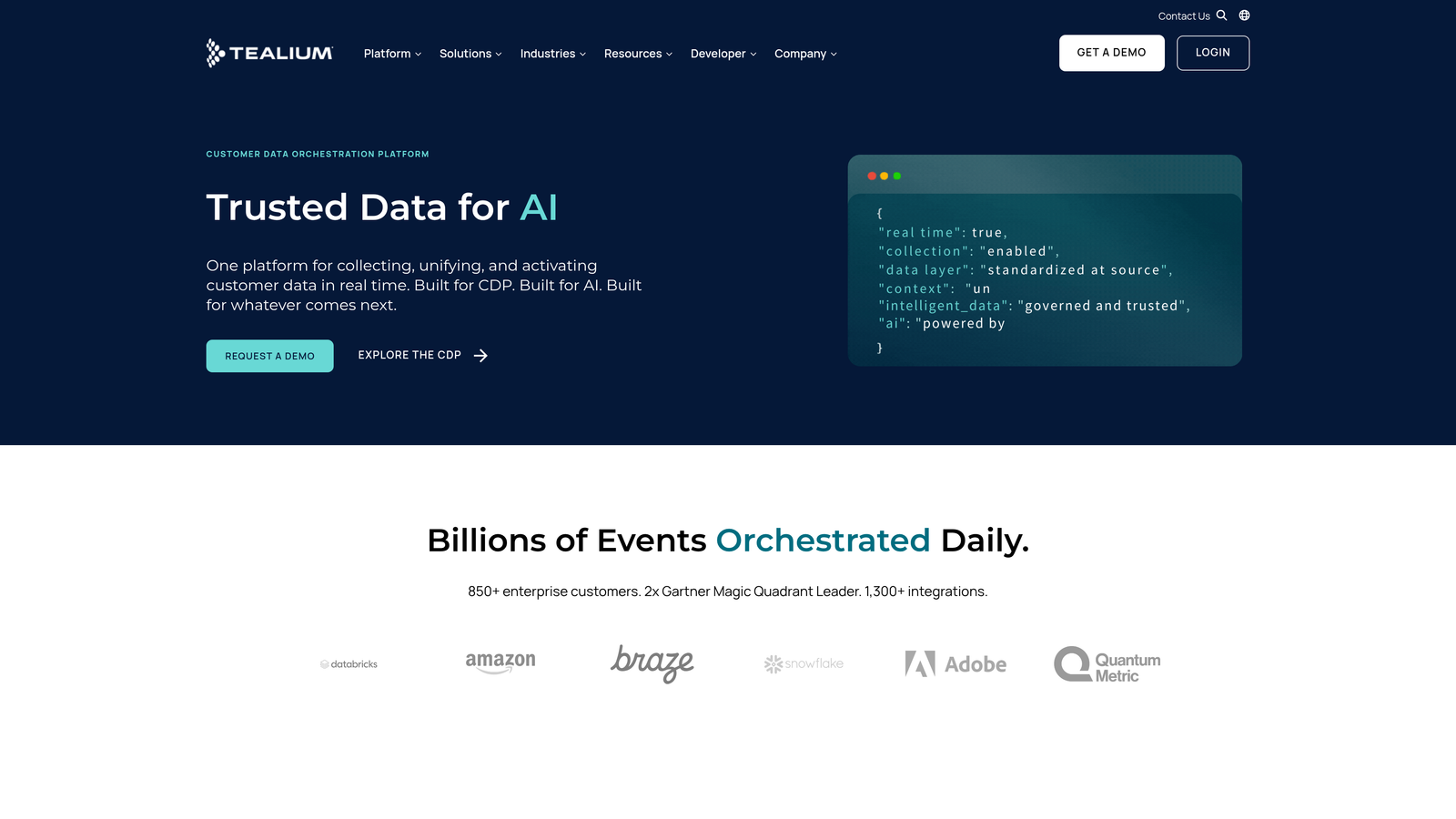Click the Braze logo
This screenshot has height=819, width=1456.
652,663
